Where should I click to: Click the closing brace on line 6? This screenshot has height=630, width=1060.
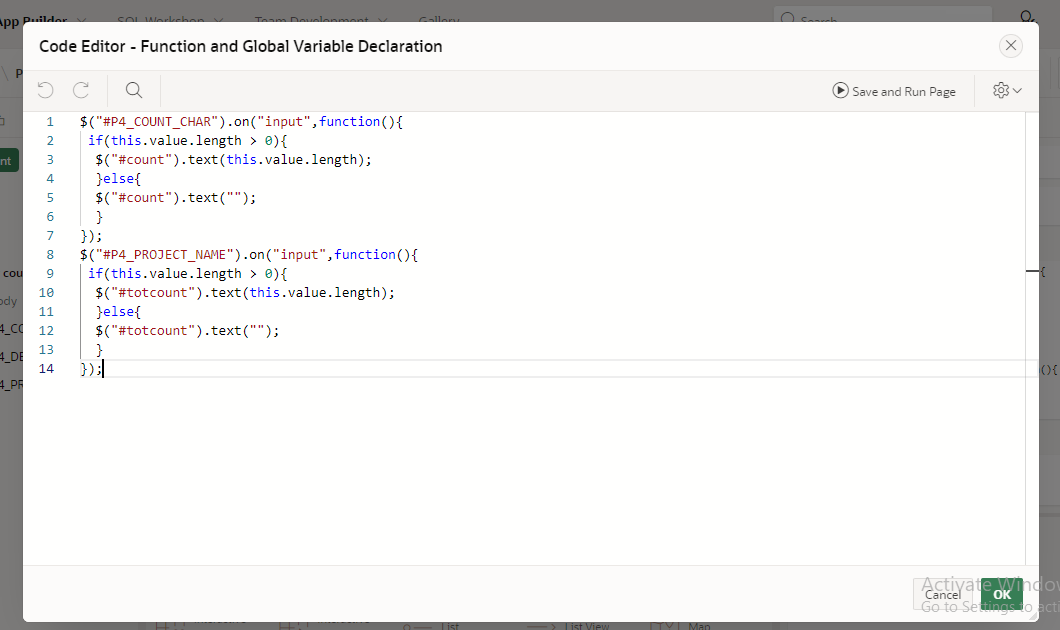click(x=99, y=217)
